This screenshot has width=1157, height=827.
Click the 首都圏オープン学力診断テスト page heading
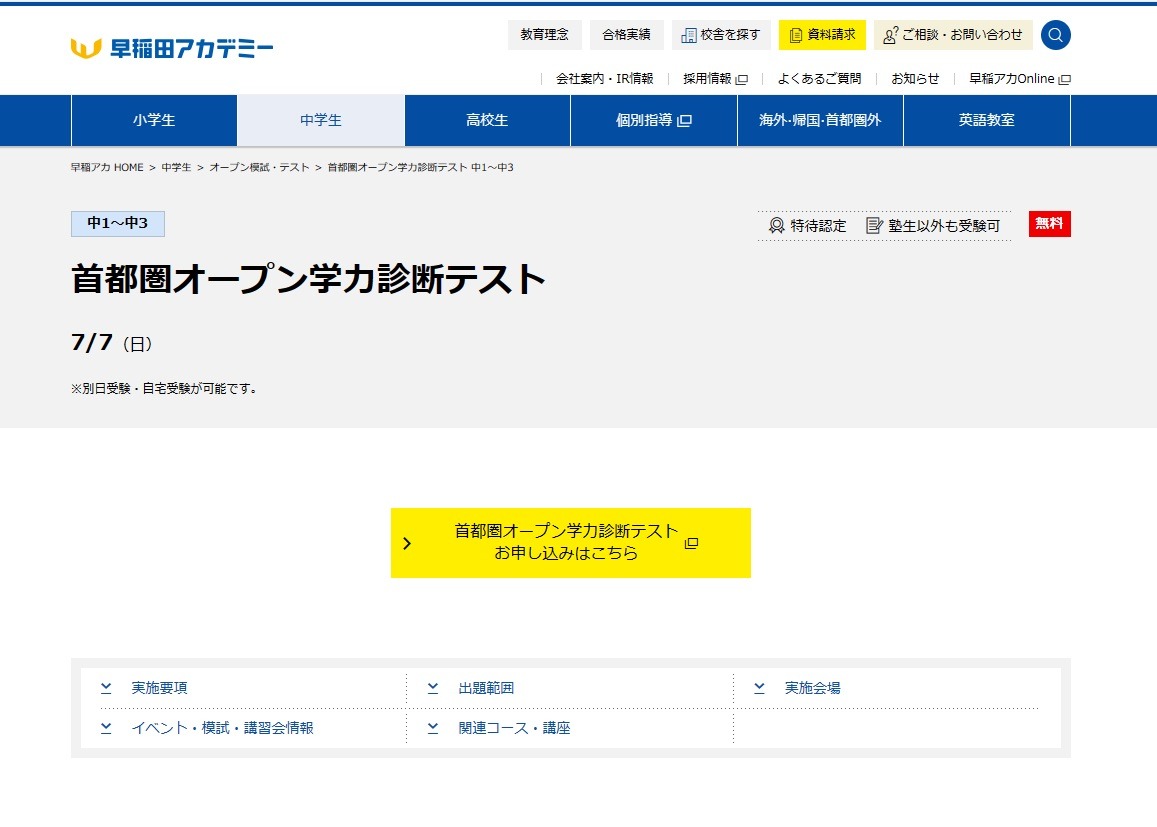pyautogui.click(x=308, y=279)
